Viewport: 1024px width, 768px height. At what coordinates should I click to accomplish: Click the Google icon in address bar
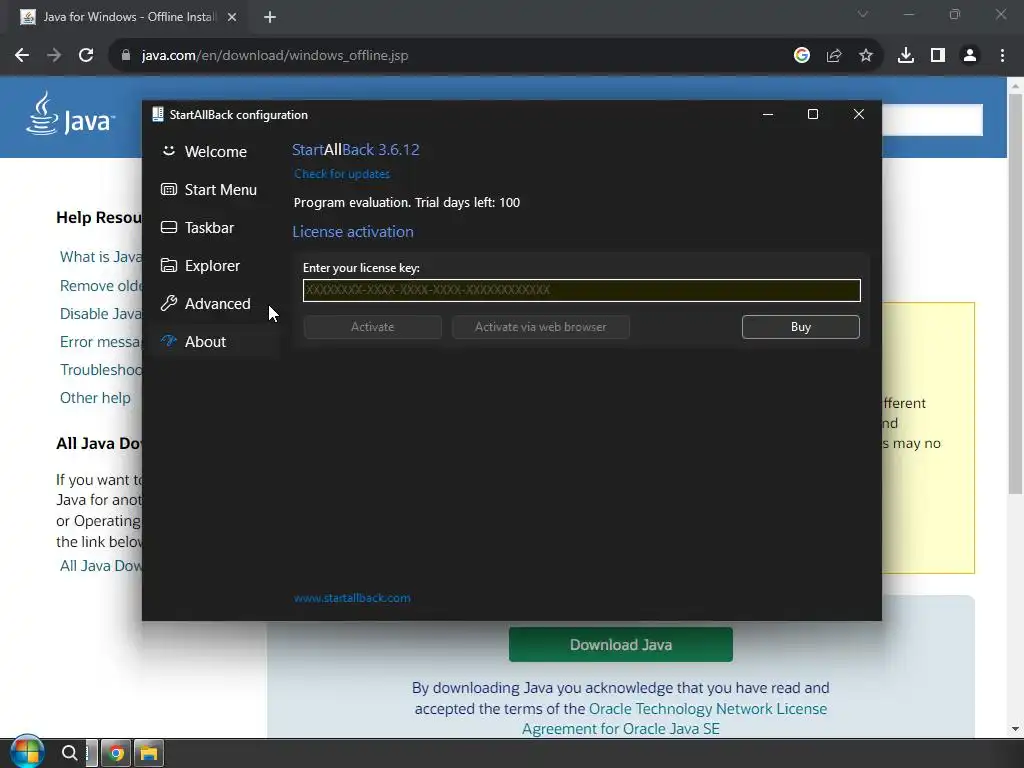coord(802,56)
